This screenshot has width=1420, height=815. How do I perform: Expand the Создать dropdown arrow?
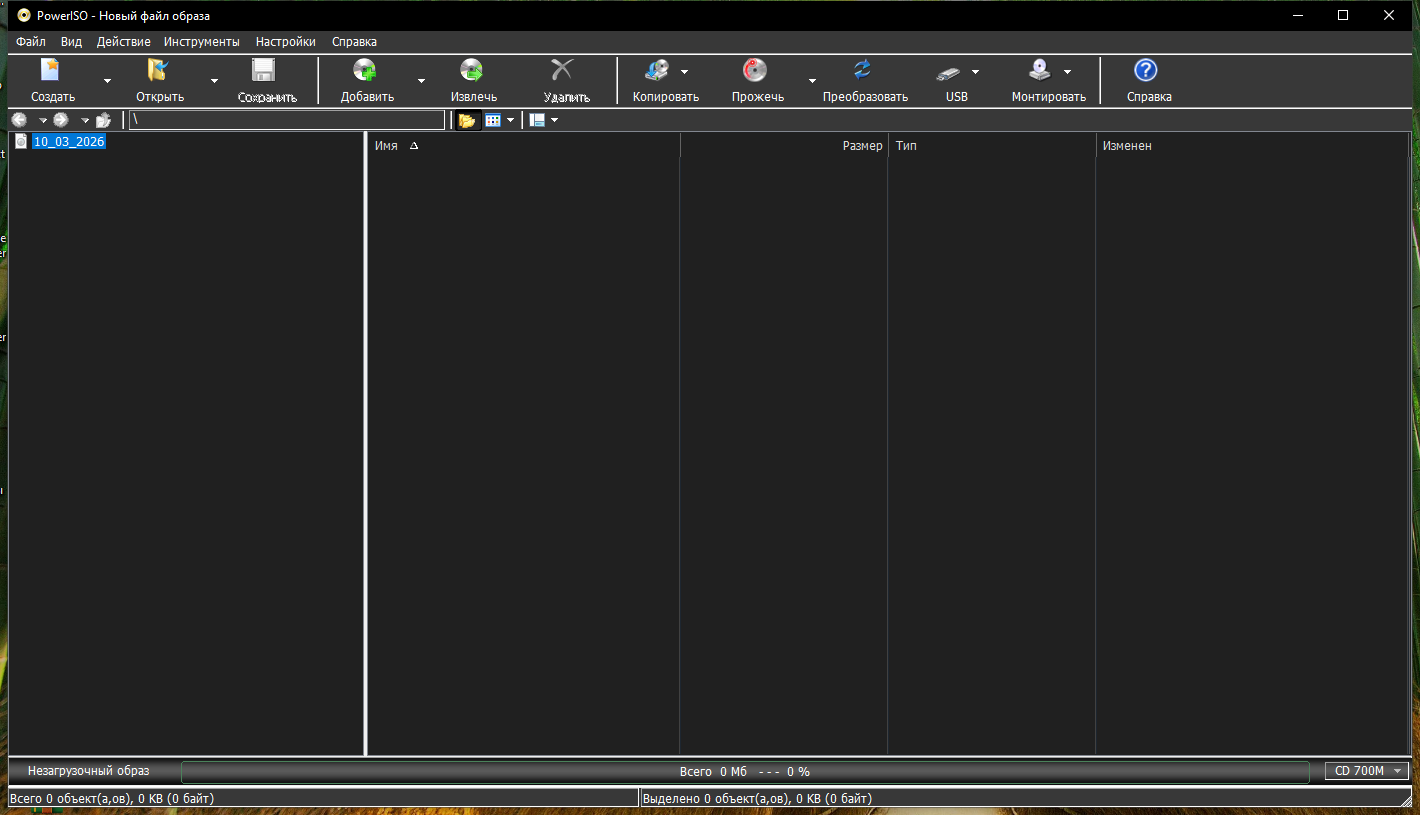point(107,81)
